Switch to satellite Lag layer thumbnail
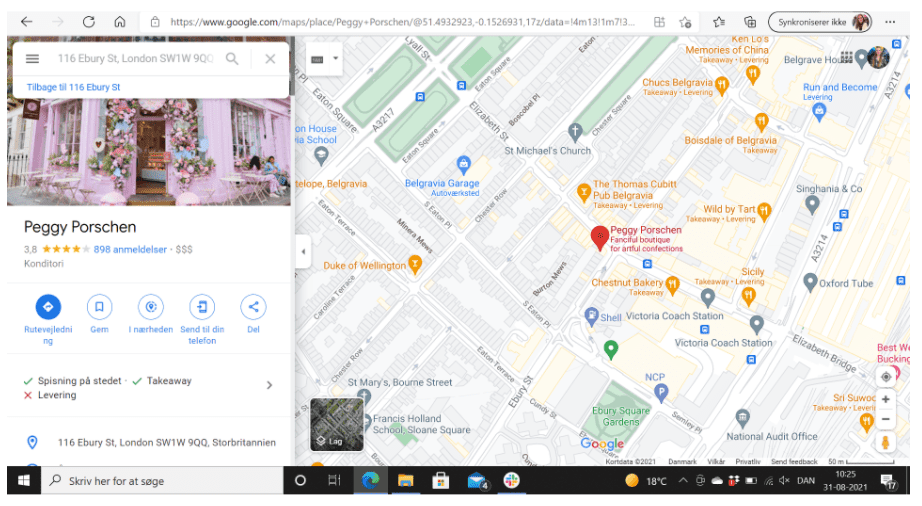Viewport: 922px width, 506px height. coord(337,424)
